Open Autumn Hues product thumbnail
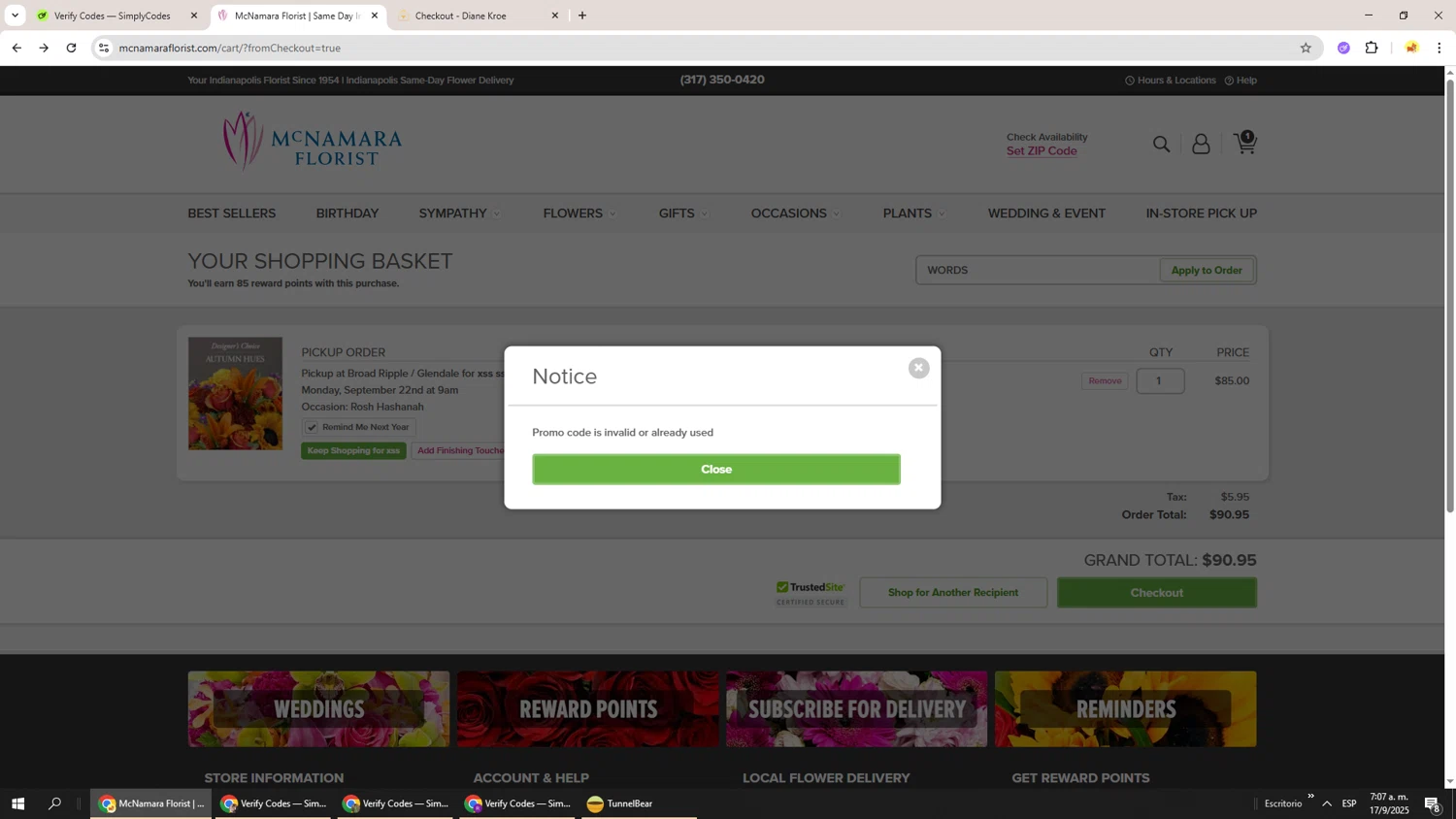This screenshot has width=1456, height=819. coord(235,393)
